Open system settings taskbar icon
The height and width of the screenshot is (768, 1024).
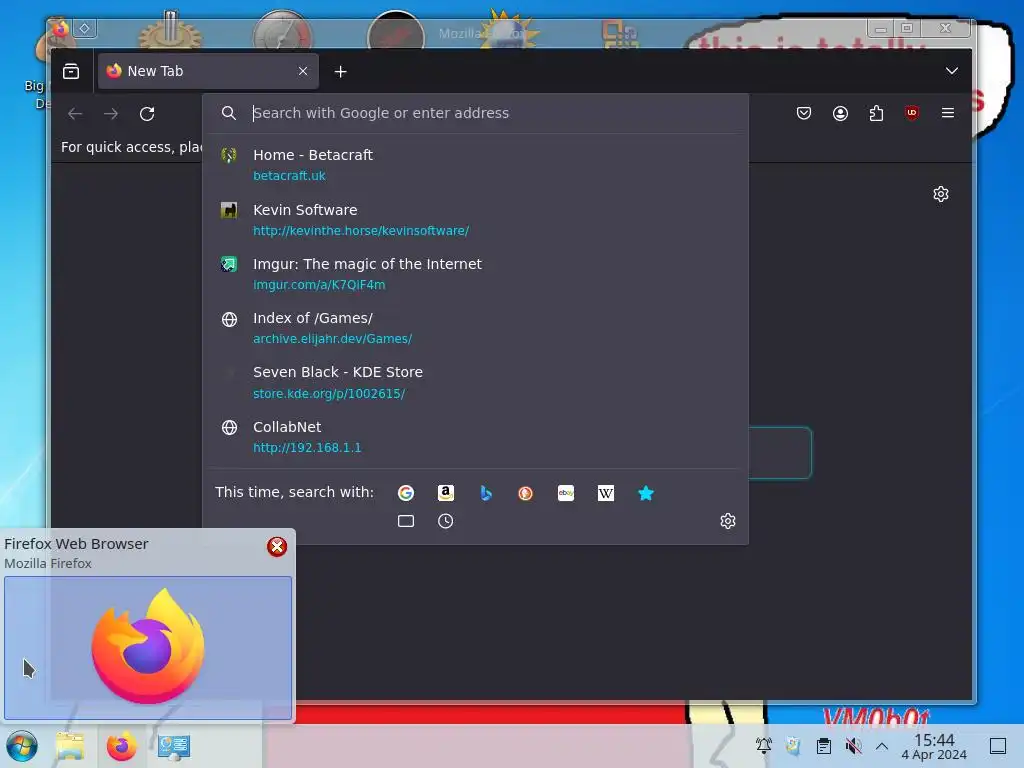174,746
